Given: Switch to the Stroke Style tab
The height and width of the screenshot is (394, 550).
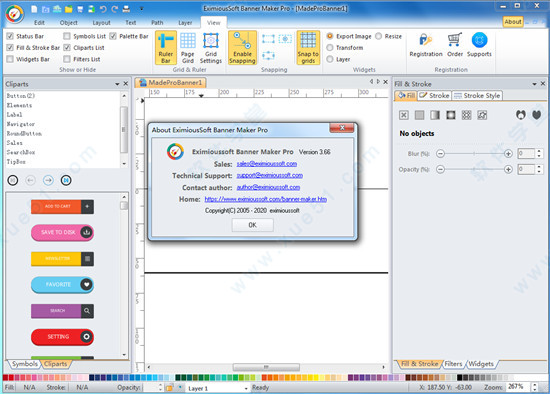Looking at the screenshot, I should 477,95.
